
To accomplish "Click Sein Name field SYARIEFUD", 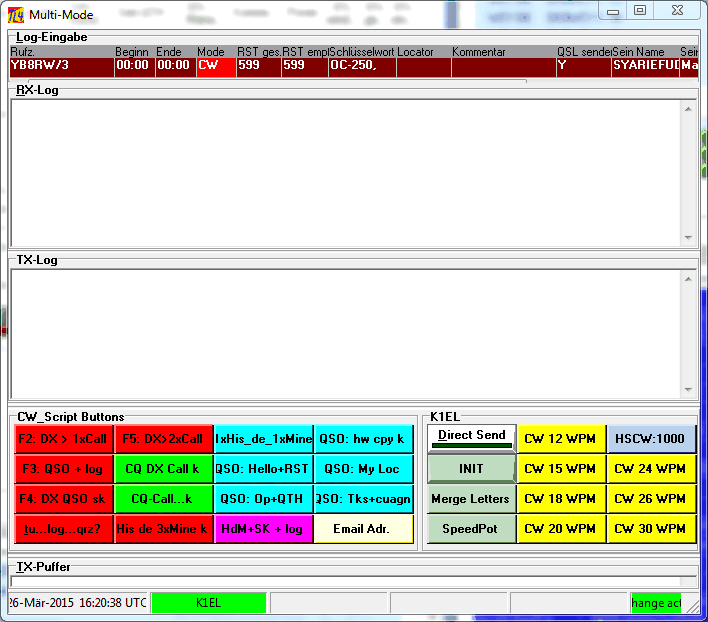I will [646, 67].
